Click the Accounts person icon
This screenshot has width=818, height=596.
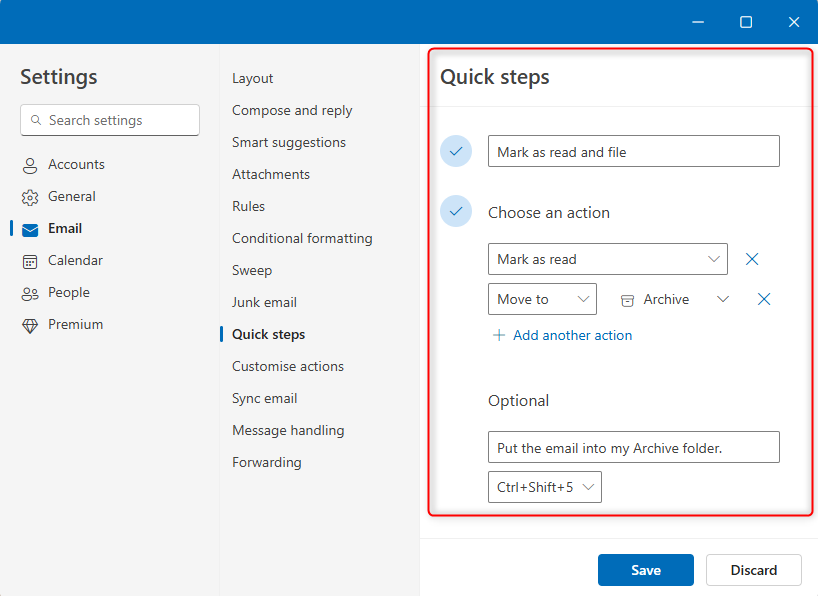(x=30, y=165)
